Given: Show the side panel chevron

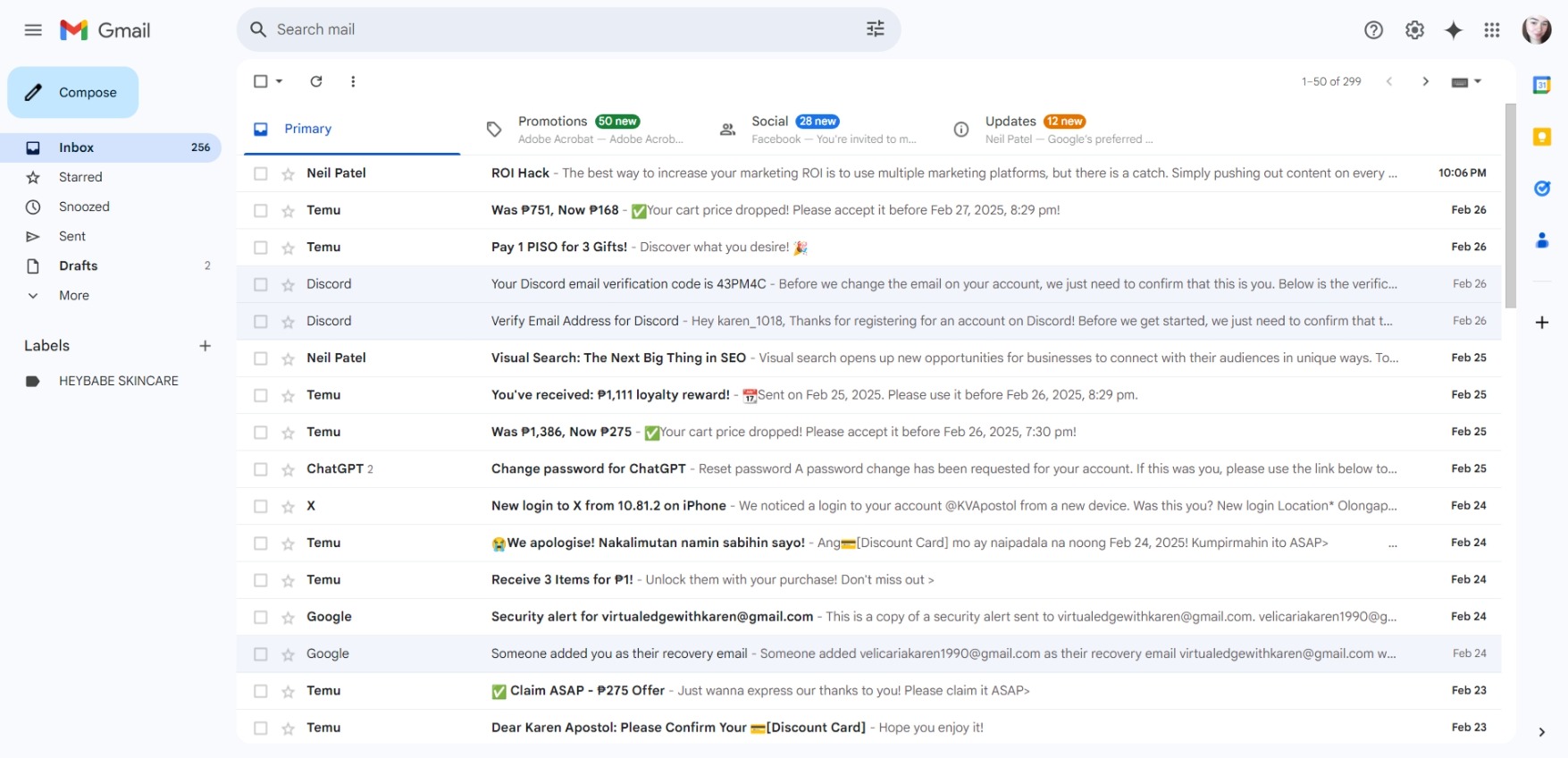Looking at the screenshot, I should (x=1542, y=732).
